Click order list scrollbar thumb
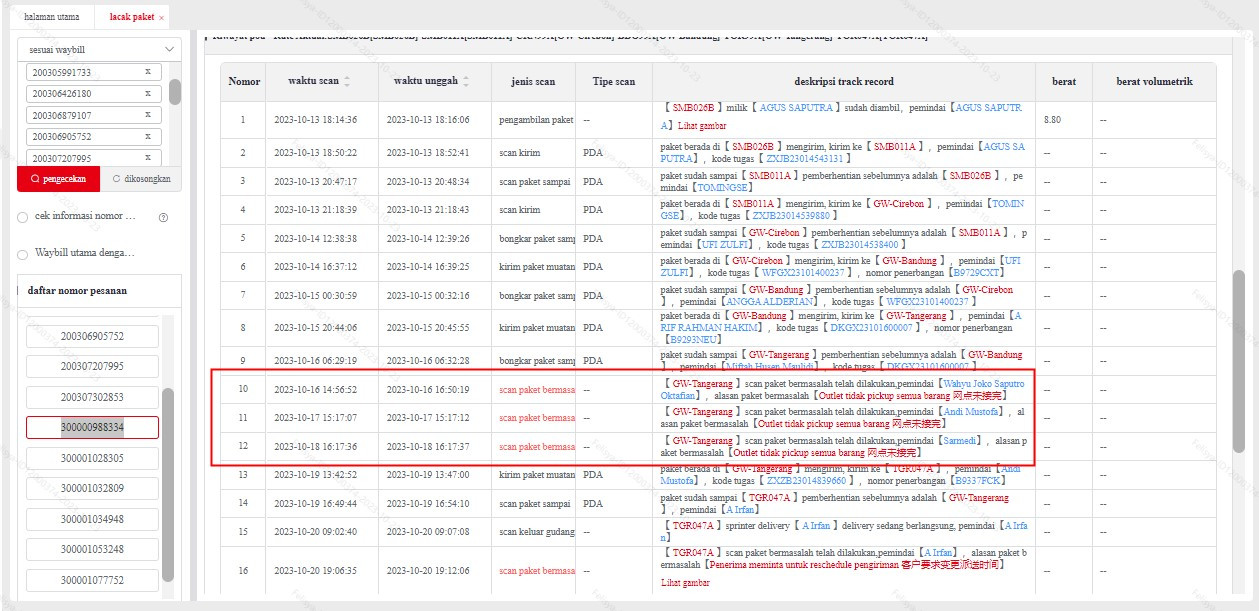 pos(168,485)
